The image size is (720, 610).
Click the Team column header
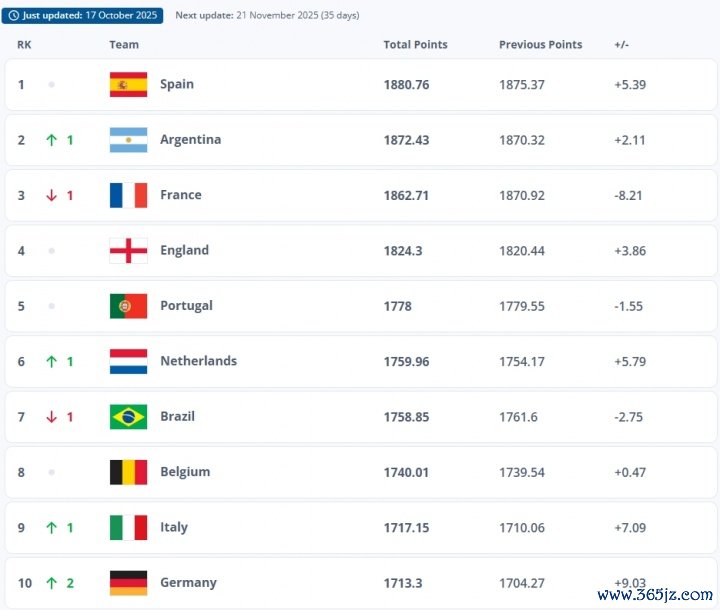(x=124, y=45)
